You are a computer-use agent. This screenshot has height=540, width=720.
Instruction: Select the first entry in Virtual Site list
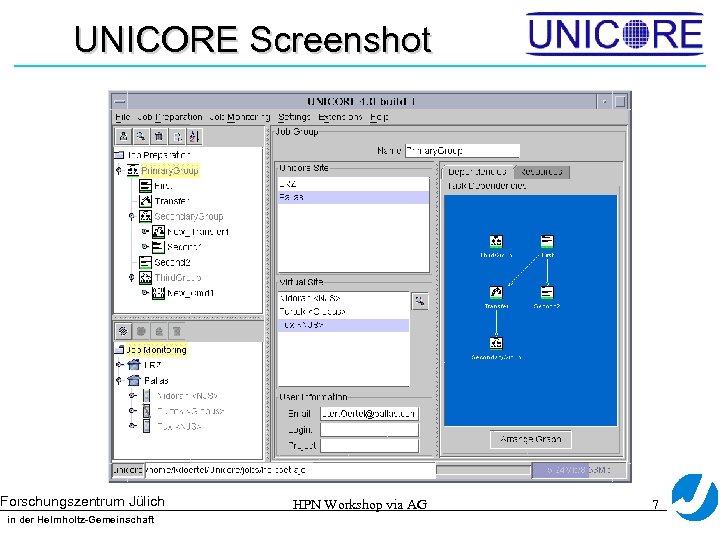343,298
